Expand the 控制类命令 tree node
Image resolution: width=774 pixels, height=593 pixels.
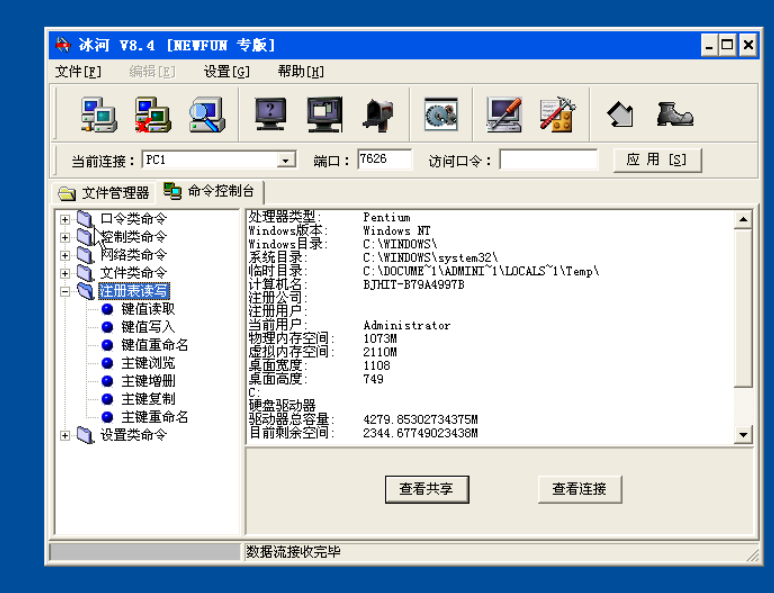(x=65, y=237)
